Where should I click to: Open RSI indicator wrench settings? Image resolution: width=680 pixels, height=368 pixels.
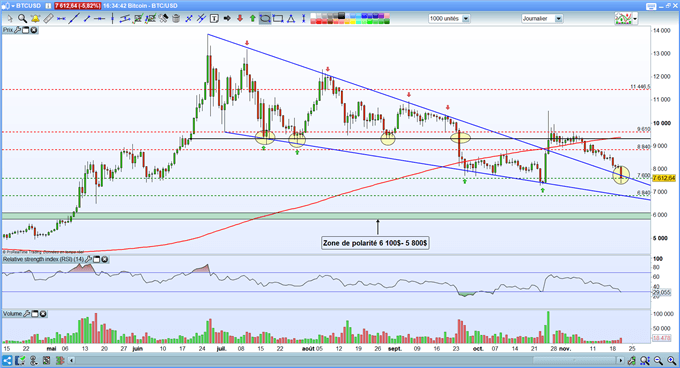pyautogui.click(x=88, y=259)
